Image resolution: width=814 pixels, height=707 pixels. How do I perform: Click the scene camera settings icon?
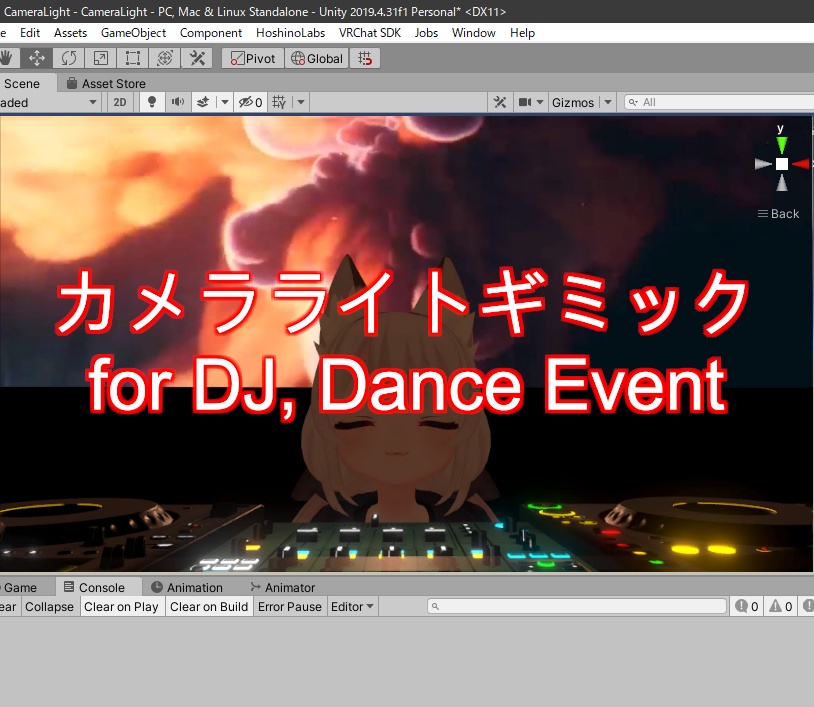525,102
